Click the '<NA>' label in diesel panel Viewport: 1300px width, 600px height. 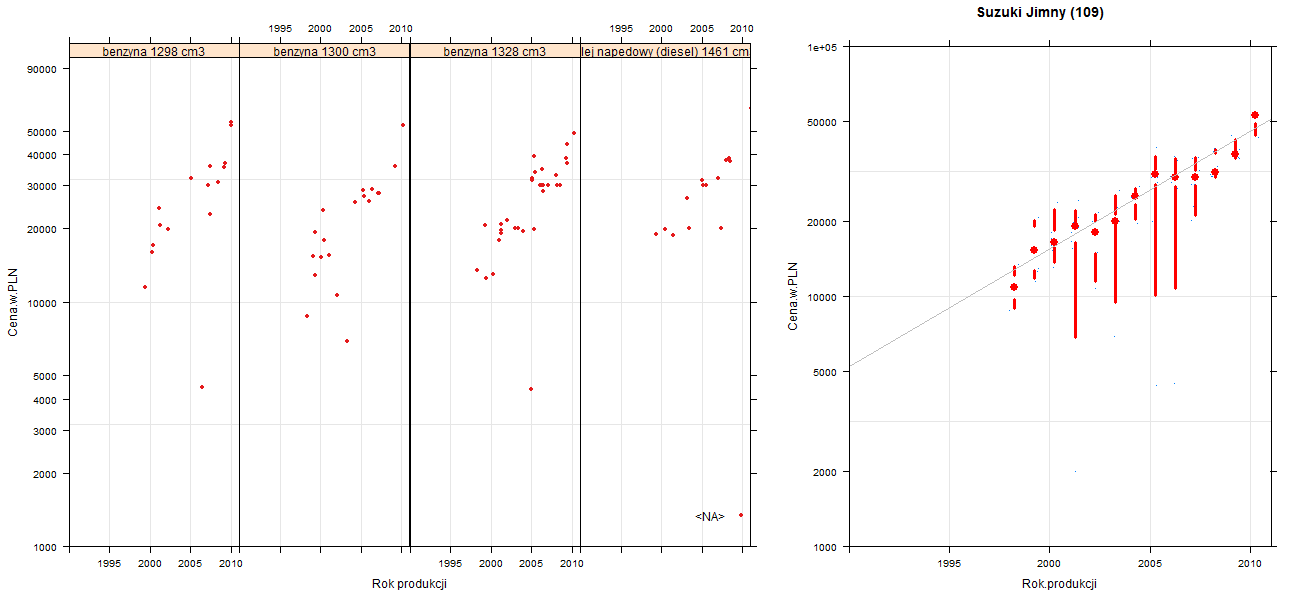710,517
